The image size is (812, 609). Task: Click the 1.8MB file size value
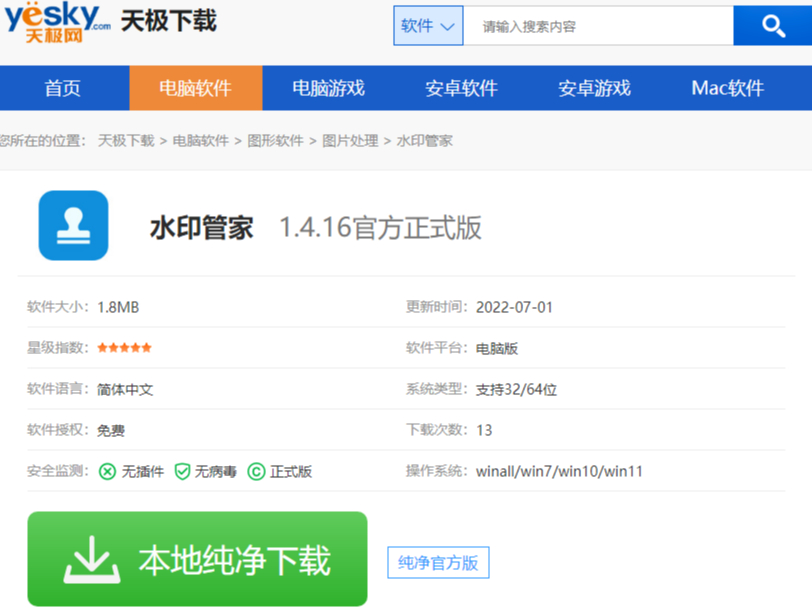(118, 307)
